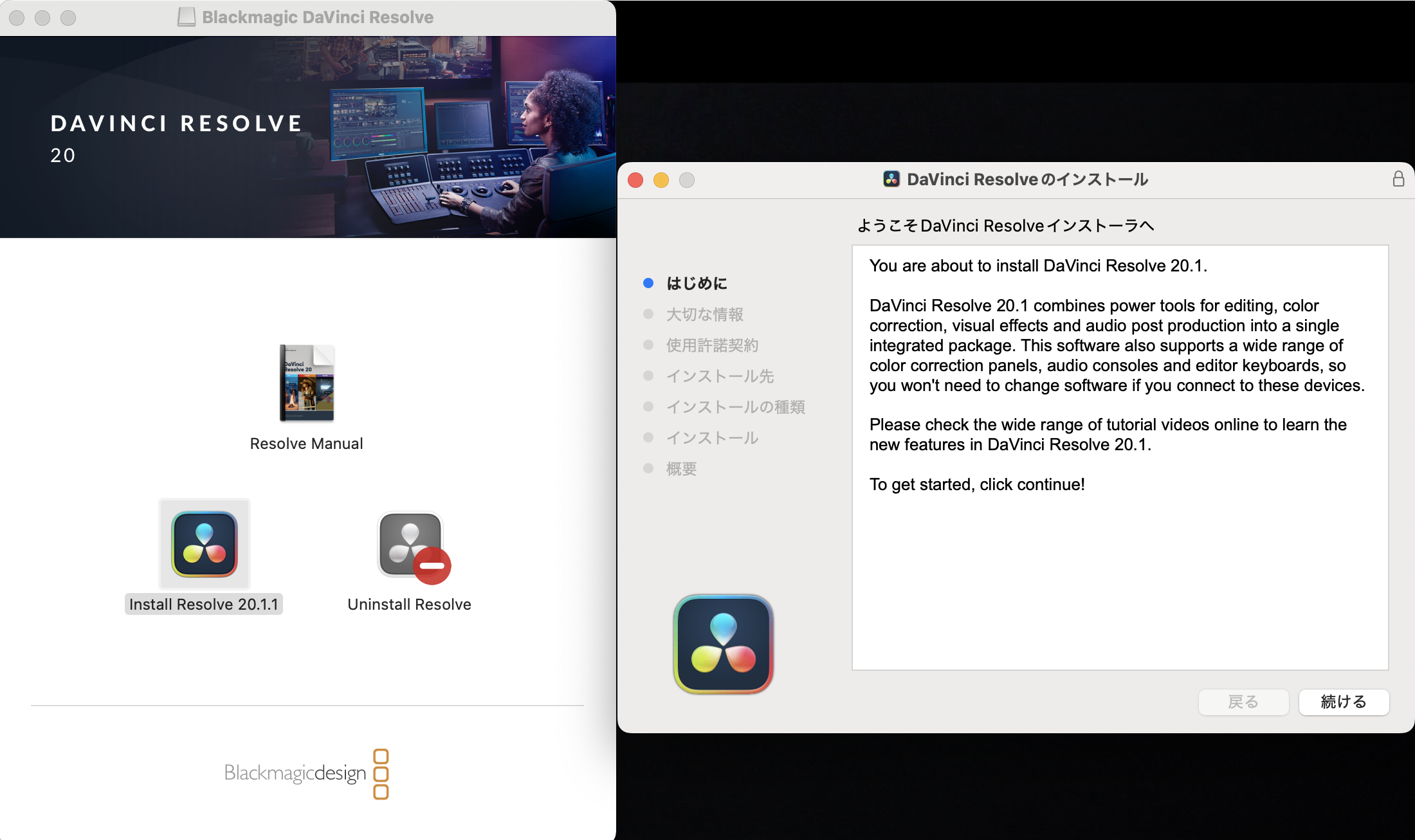1415x840 pixels.
Task: Close the DaVinci Resolve installer window
Action: point(635,179)
